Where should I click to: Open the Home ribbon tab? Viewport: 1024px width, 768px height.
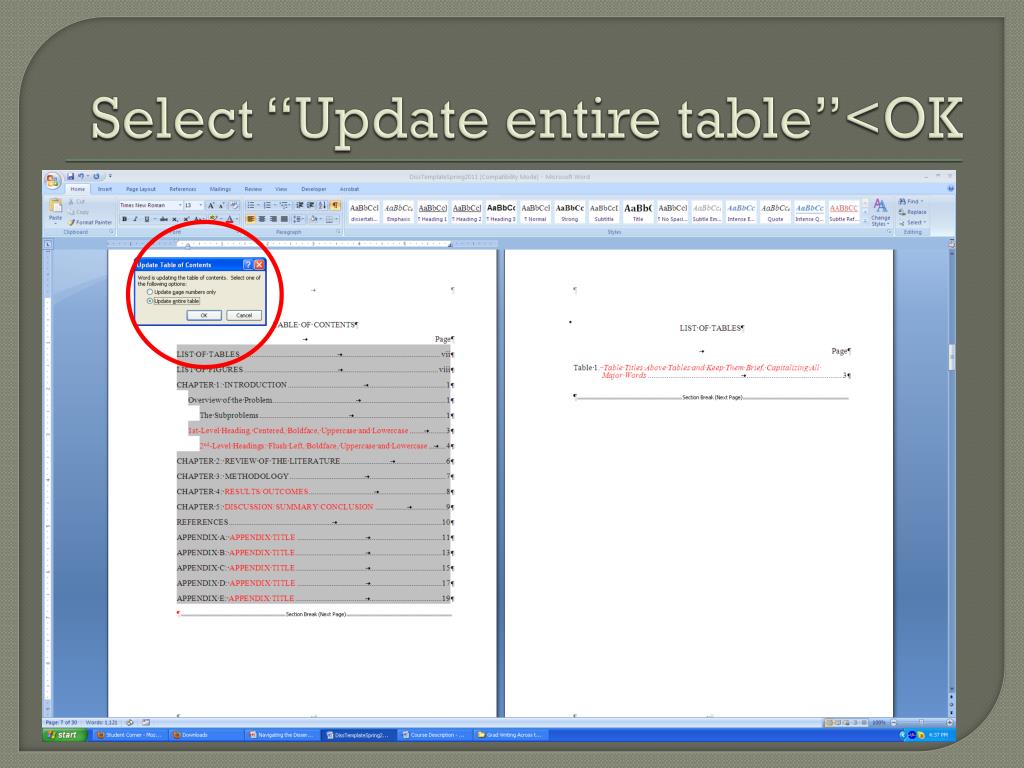[x=78, y=189]
